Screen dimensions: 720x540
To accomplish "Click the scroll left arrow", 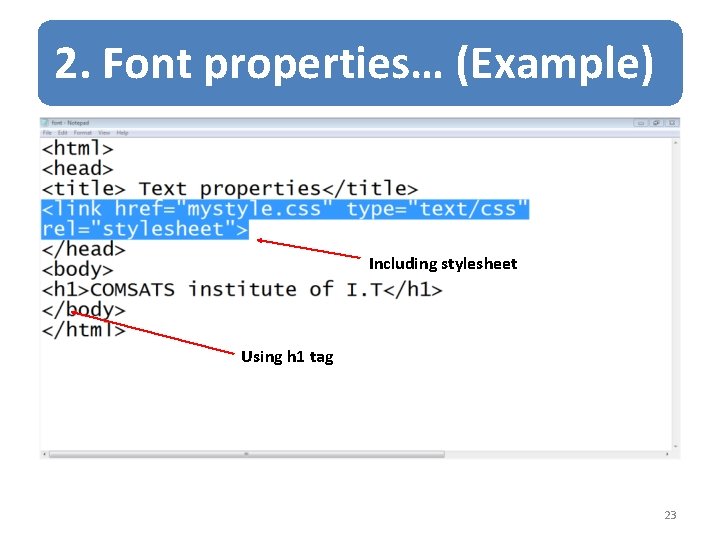I will pyautogui.click(x=45, y=454).
